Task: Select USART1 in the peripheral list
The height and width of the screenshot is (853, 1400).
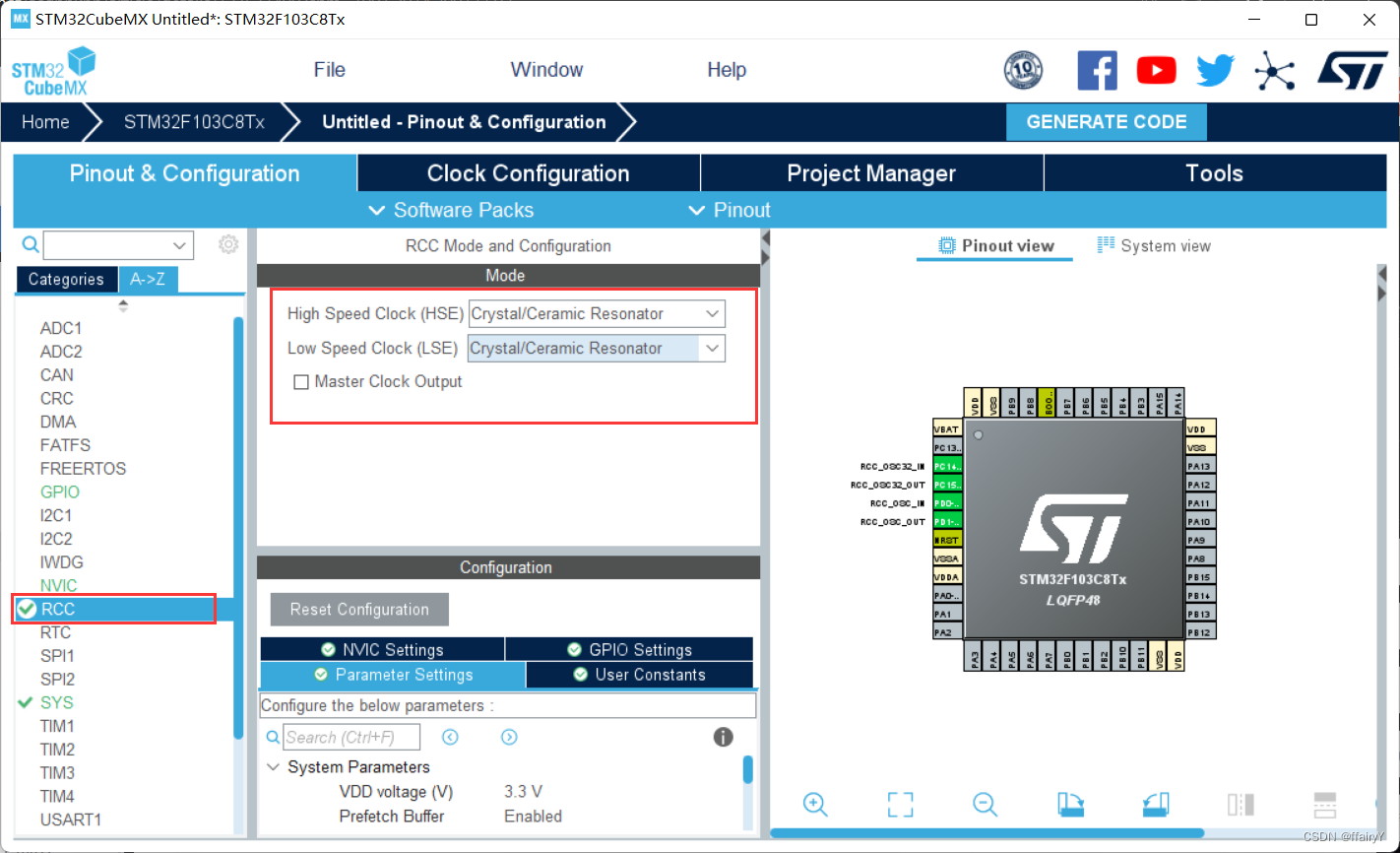Action: pos(71,820)
